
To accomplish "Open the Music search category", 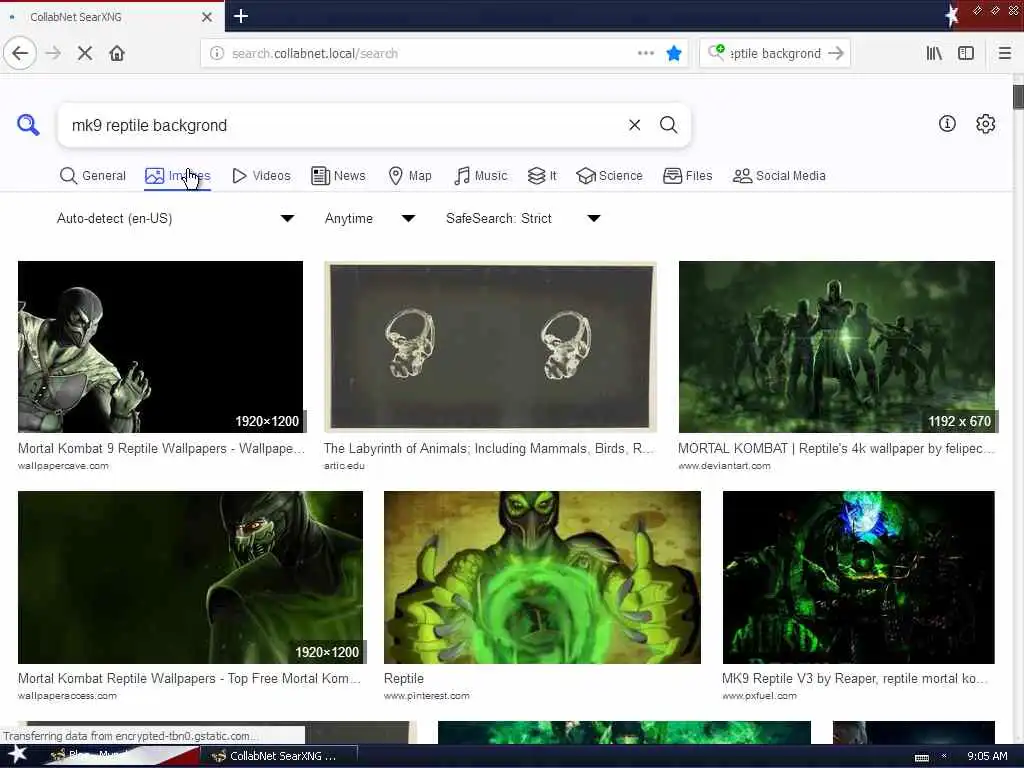I will (480, 176).
